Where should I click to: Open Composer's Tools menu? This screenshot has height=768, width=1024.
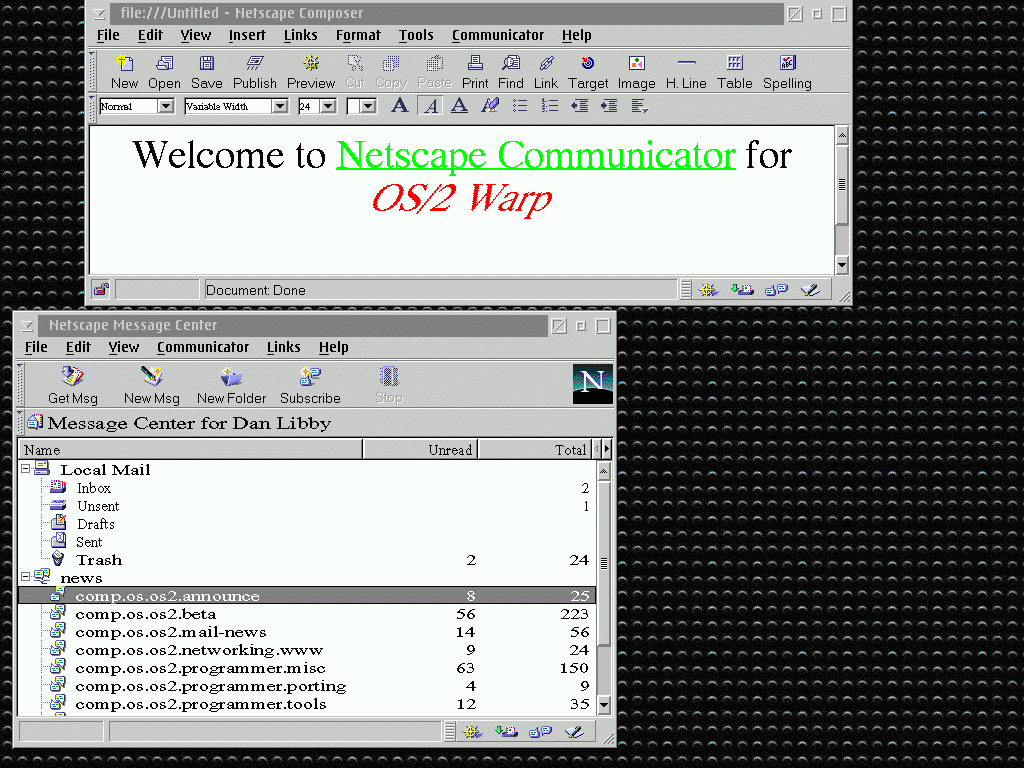point(416,35)
